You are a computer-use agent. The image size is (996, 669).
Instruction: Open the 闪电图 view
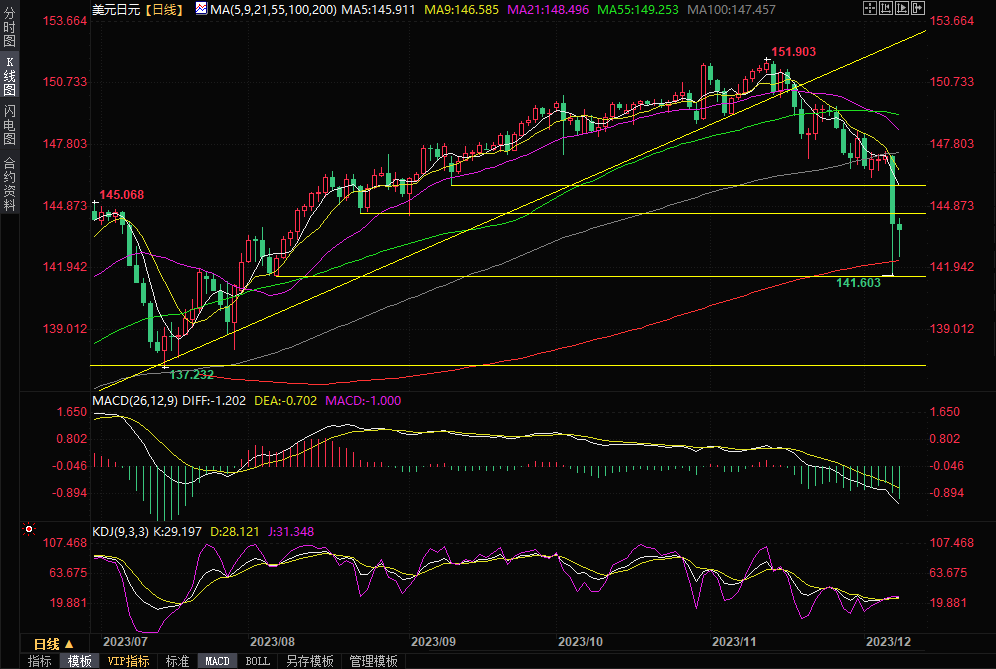click(x=10, y=125)
